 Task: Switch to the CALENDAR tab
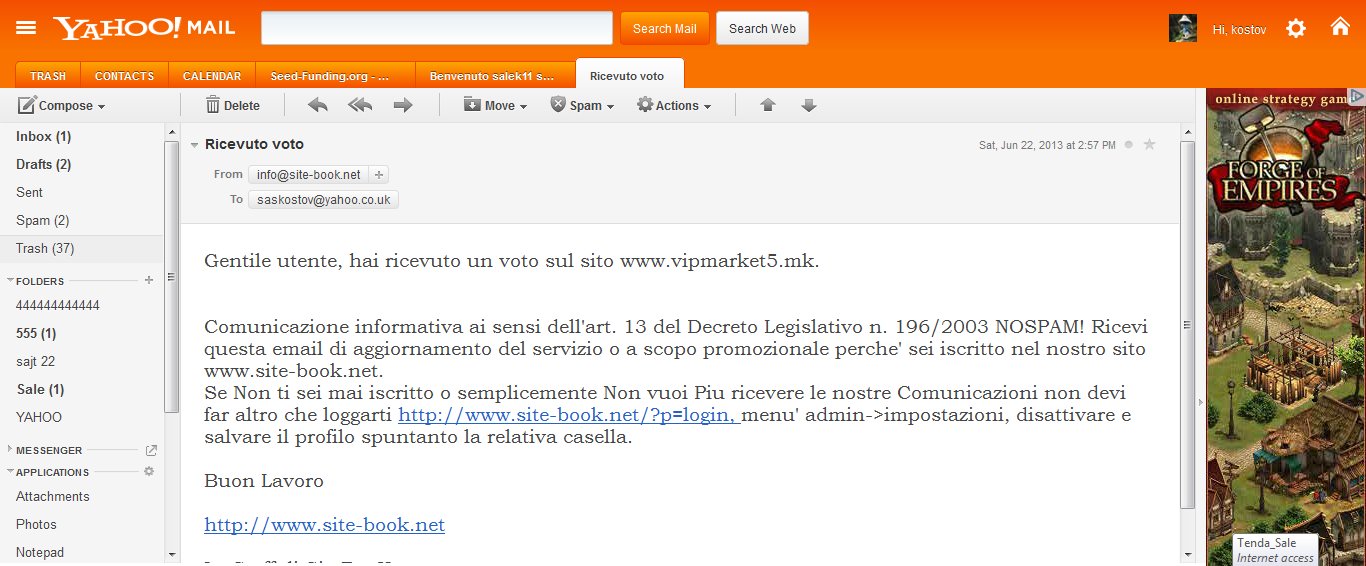[212, 76]
